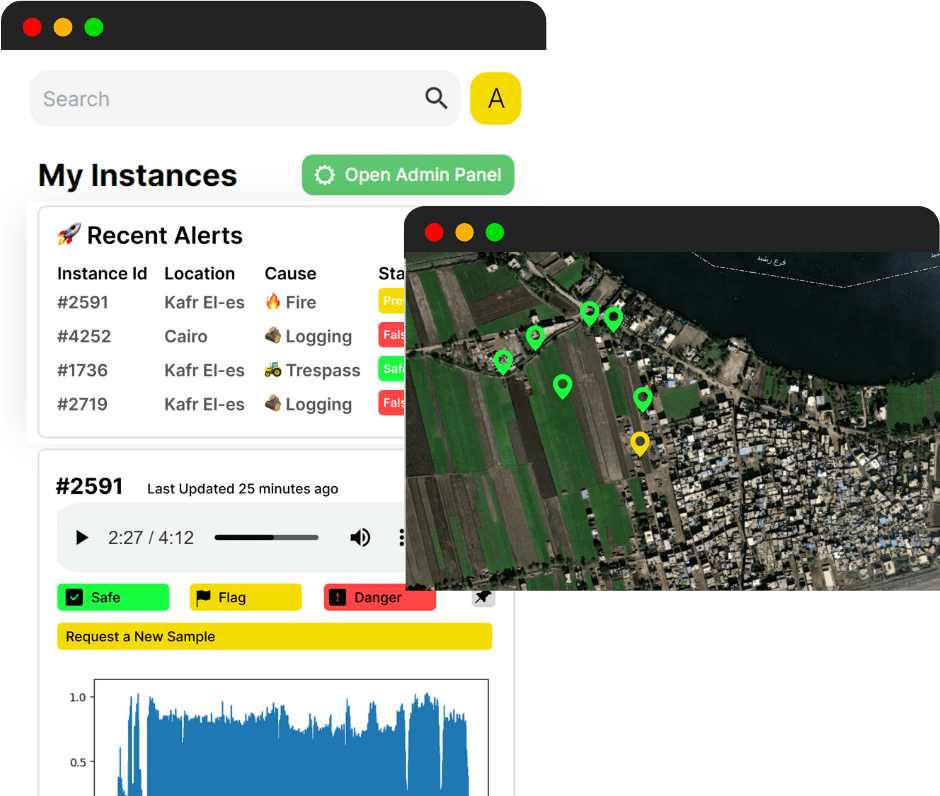
Task: Select the leftmost green map pin
Action: tap(503, 361)
